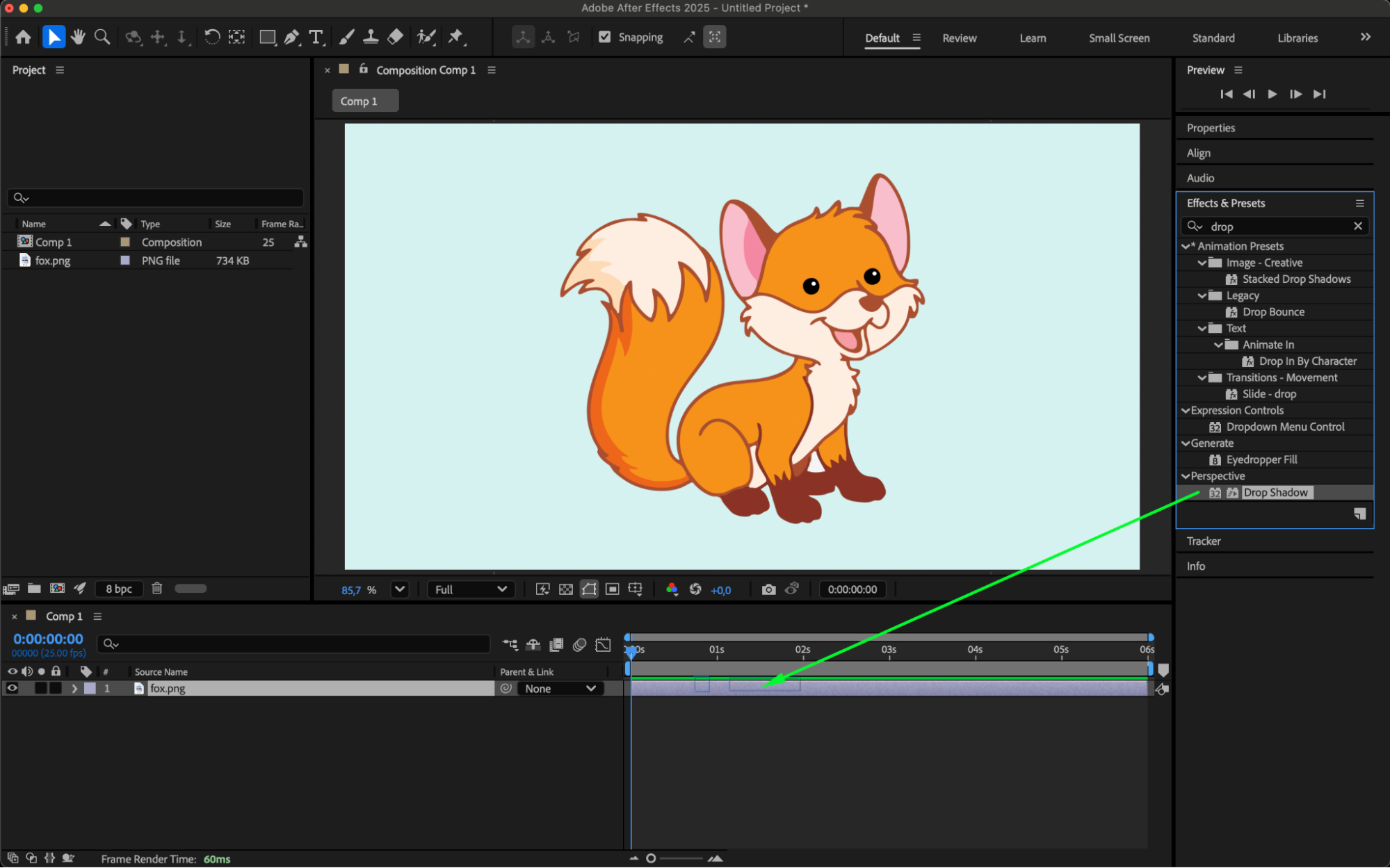
Task: Toggle hide shy layers in timeline
Action: pos(533,645)
